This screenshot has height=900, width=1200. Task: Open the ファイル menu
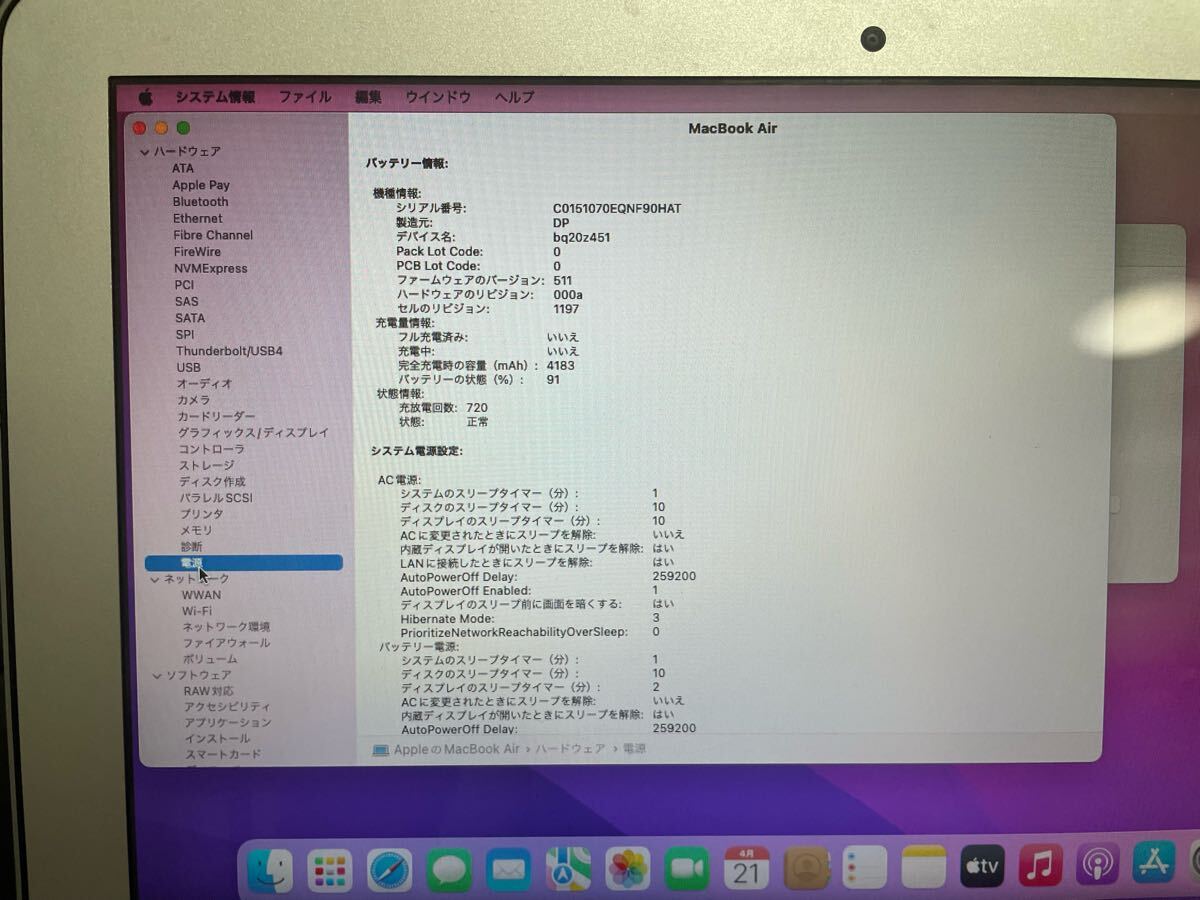coord(305,97)
